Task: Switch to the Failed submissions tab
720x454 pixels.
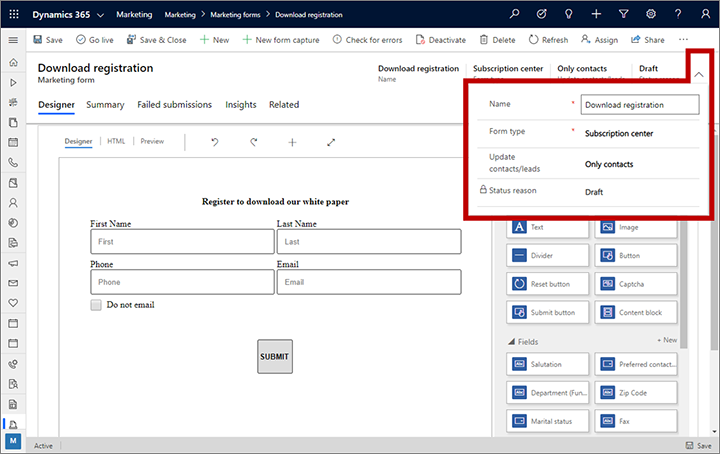Action: tap(174, 104)
